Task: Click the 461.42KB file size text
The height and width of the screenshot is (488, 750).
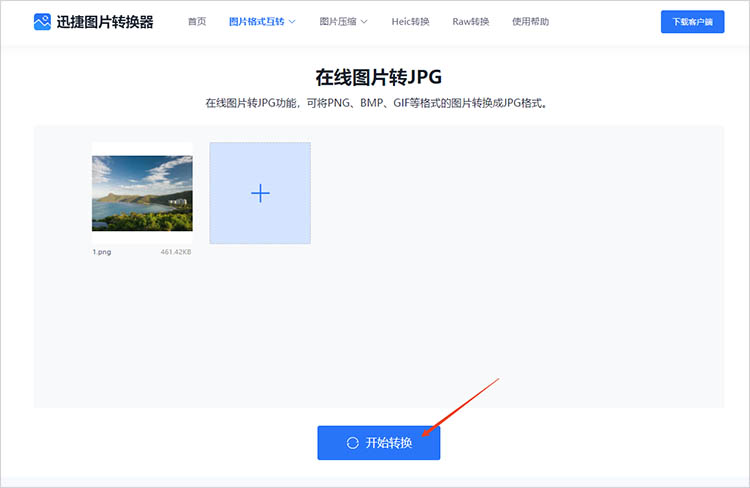Action: tap(176, 252)
